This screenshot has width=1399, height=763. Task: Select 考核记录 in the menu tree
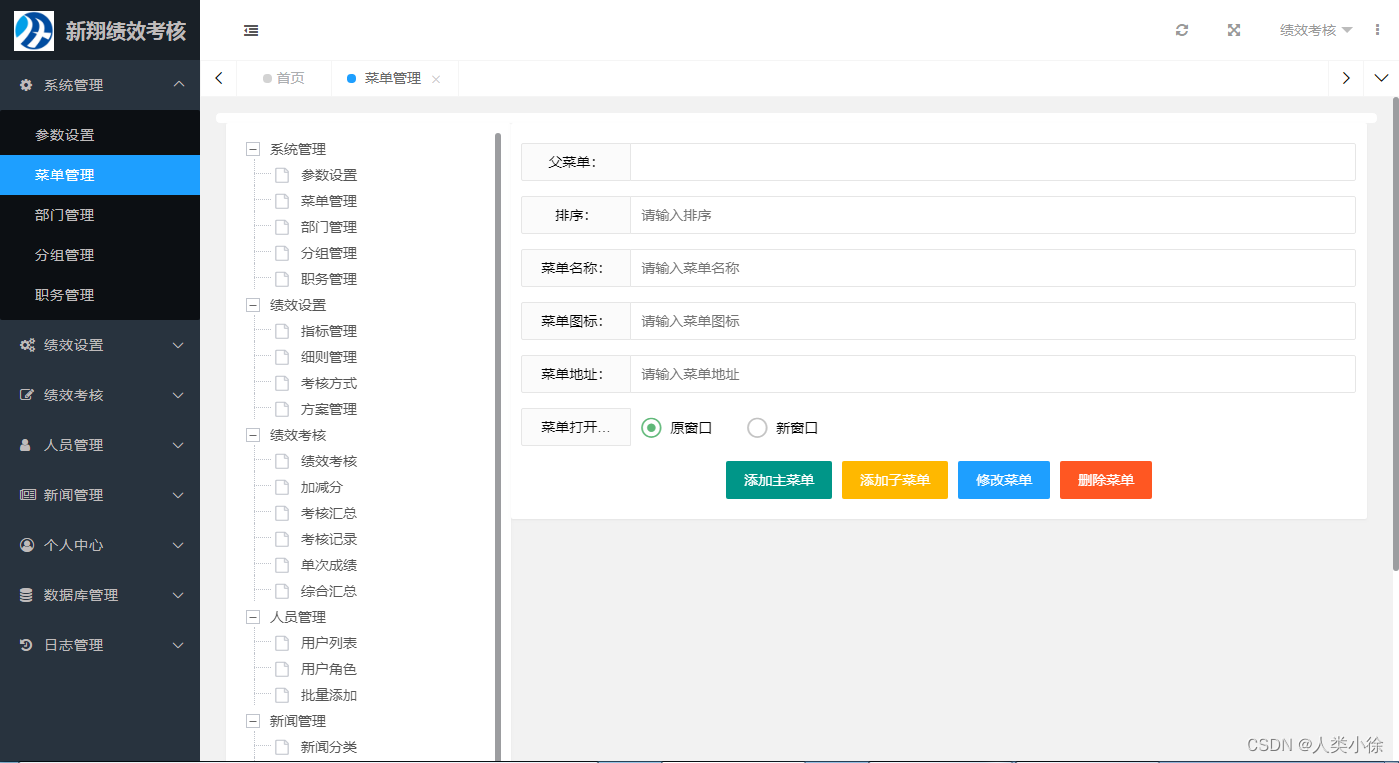(x=329, y=539)
